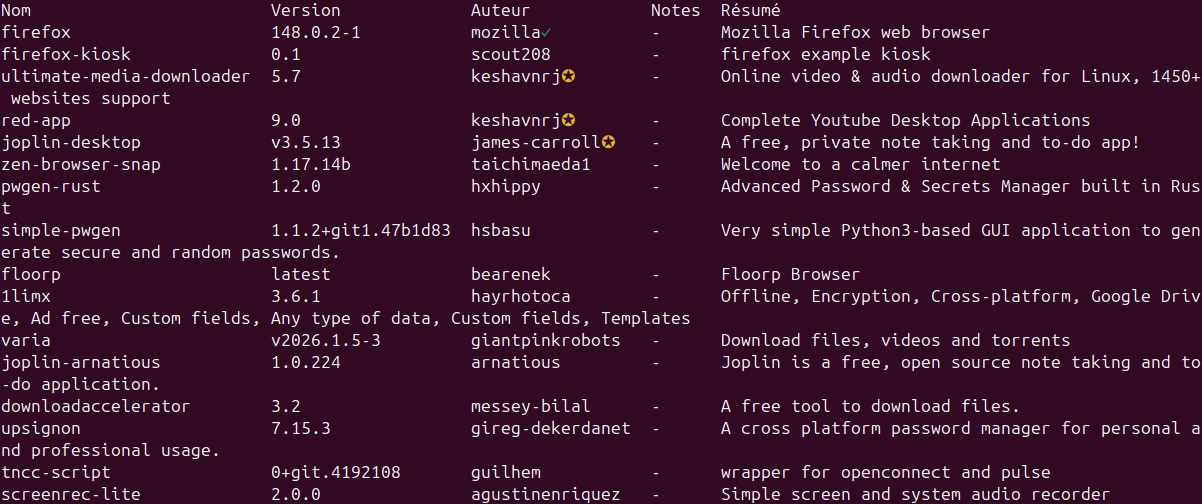This screenshot has width=1202, height=504.
Task: Click version 148.0.2-1 of firefox
Action: [x=315, y=32]
